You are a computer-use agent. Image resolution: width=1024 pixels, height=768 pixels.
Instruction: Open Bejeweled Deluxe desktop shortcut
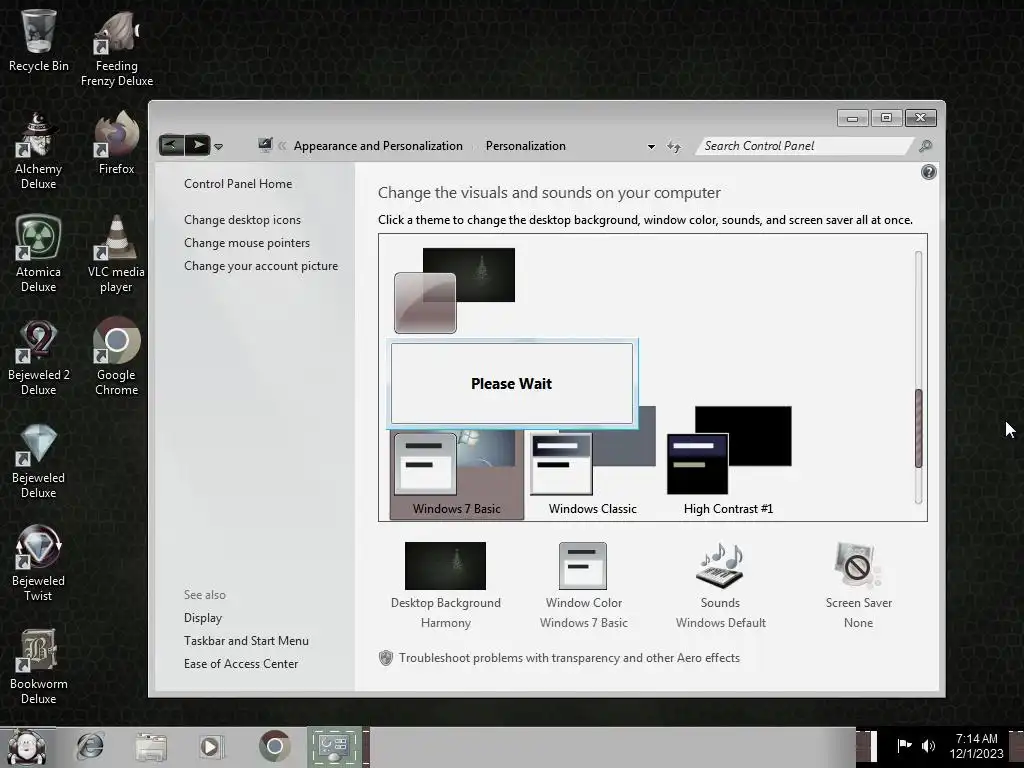[39, 461]
